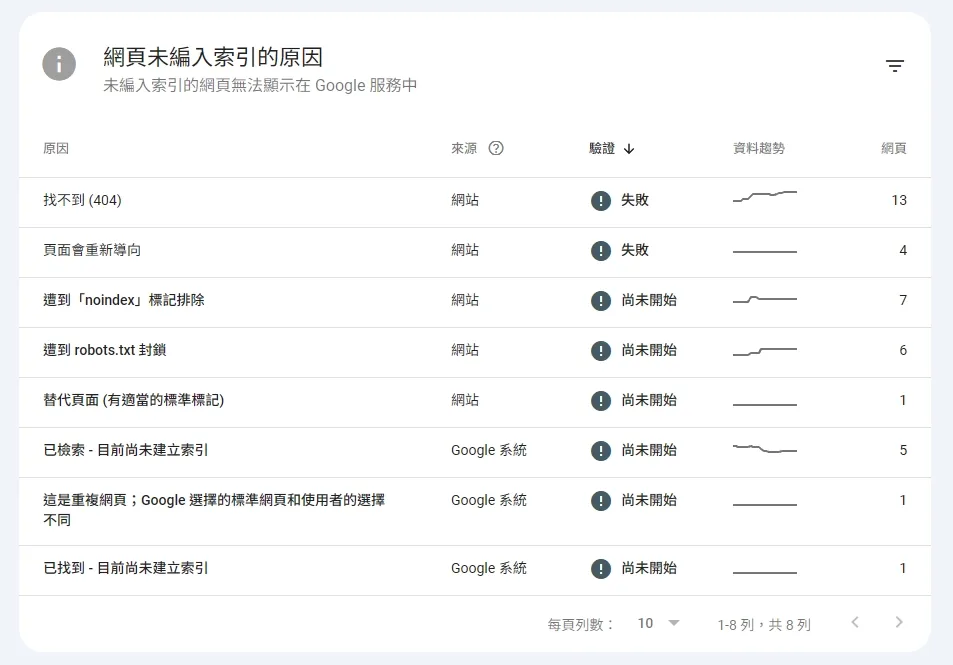Click the 來源 column header
This screenshot has height=665, width=953.
tap(464, 148)
